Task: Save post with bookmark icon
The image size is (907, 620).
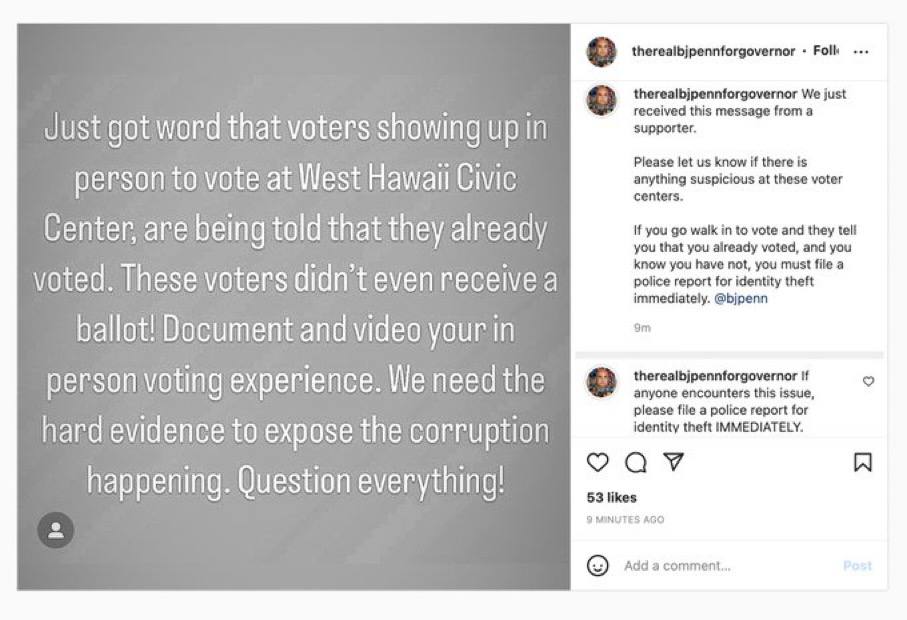Action: tap(862, 462)
